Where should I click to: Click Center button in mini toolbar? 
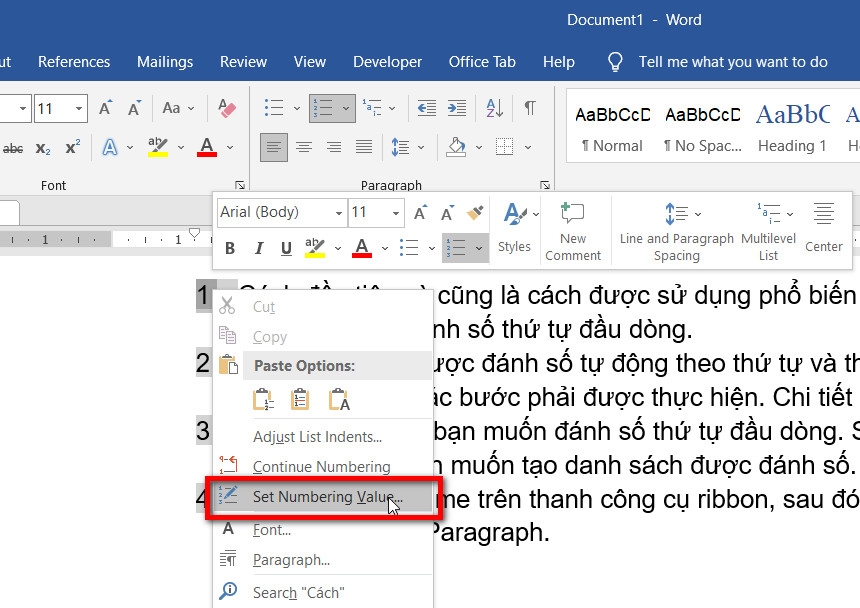[x=823, y=227]
